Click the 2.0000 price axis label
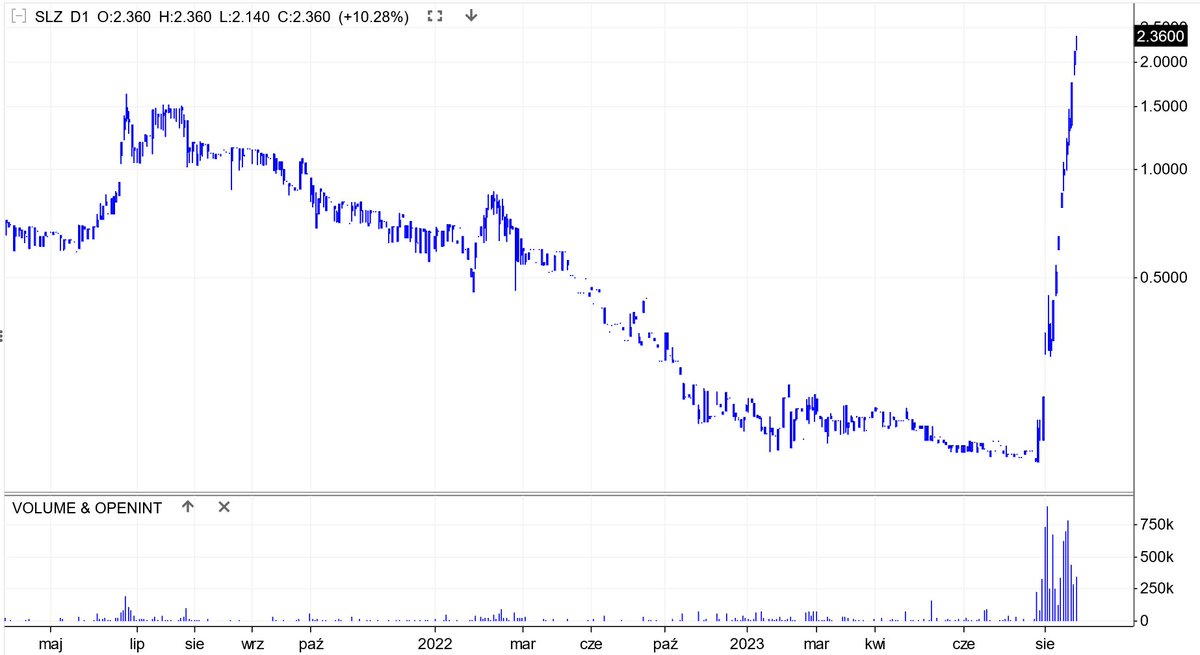 pos(1165,62)
